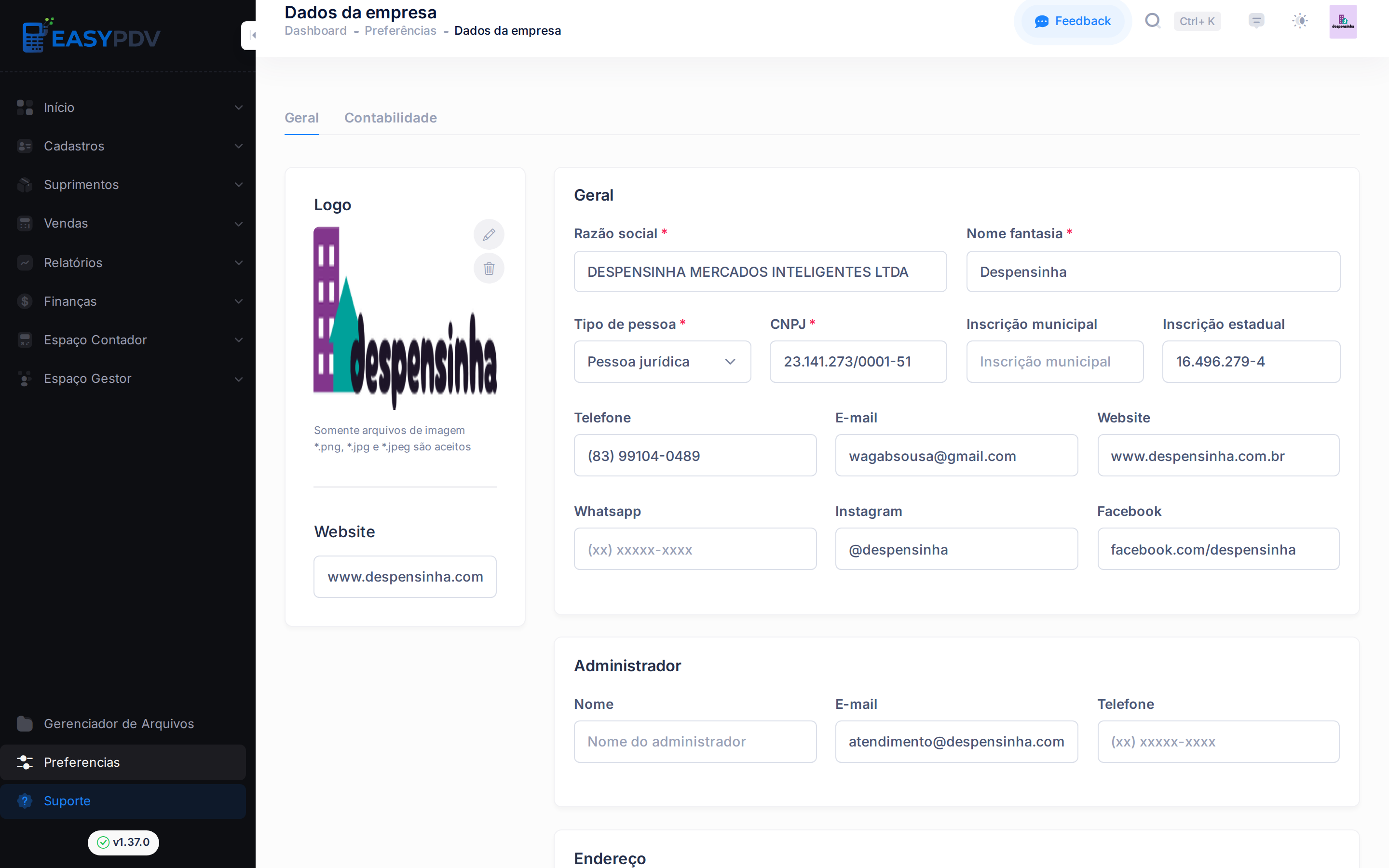Focus the Nome fantasia field
The height and width of the screenshot is (868, 1389).
click(1153, 271)
